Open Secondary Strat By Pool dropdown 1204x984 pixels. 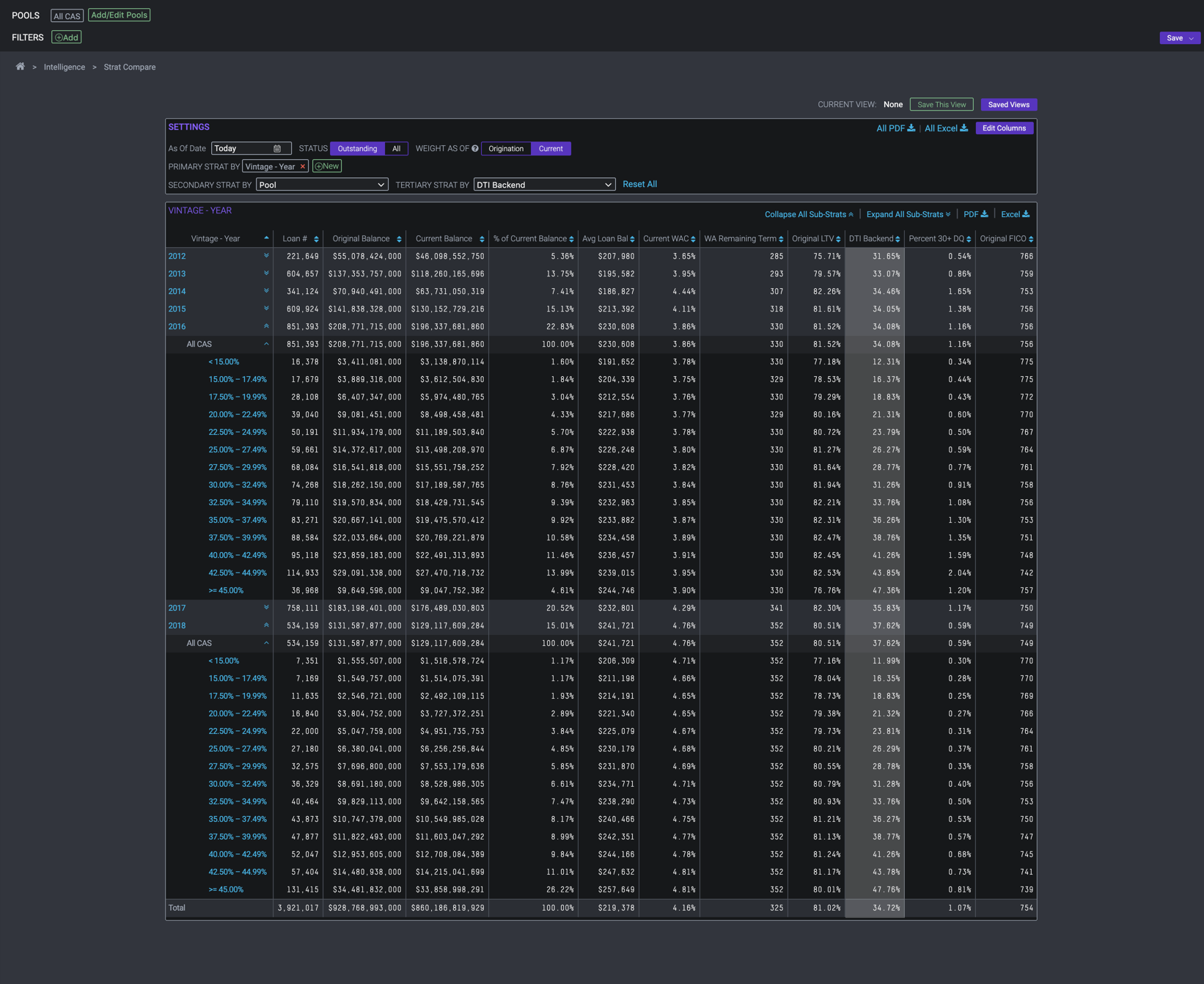coord(322,185)
